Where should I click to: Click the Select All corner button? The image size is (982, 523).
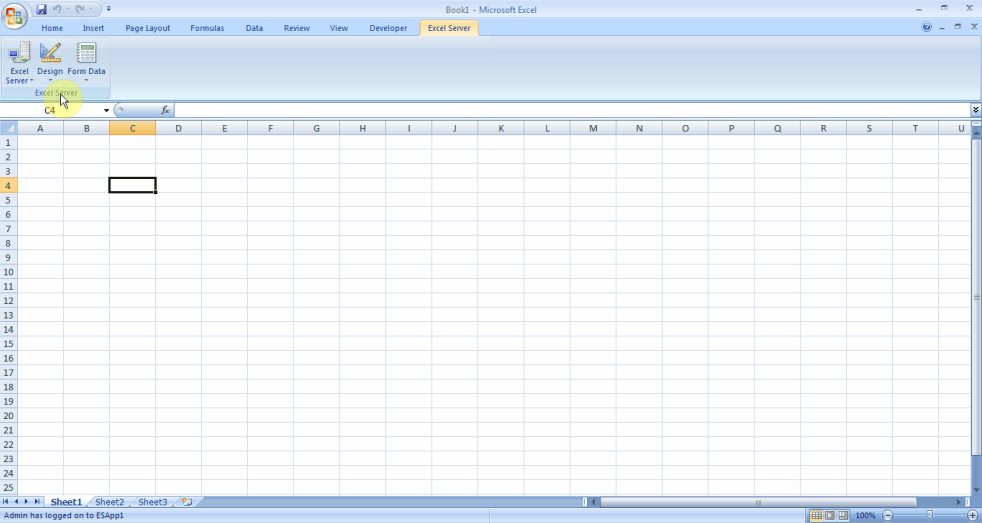coord(9,128)
